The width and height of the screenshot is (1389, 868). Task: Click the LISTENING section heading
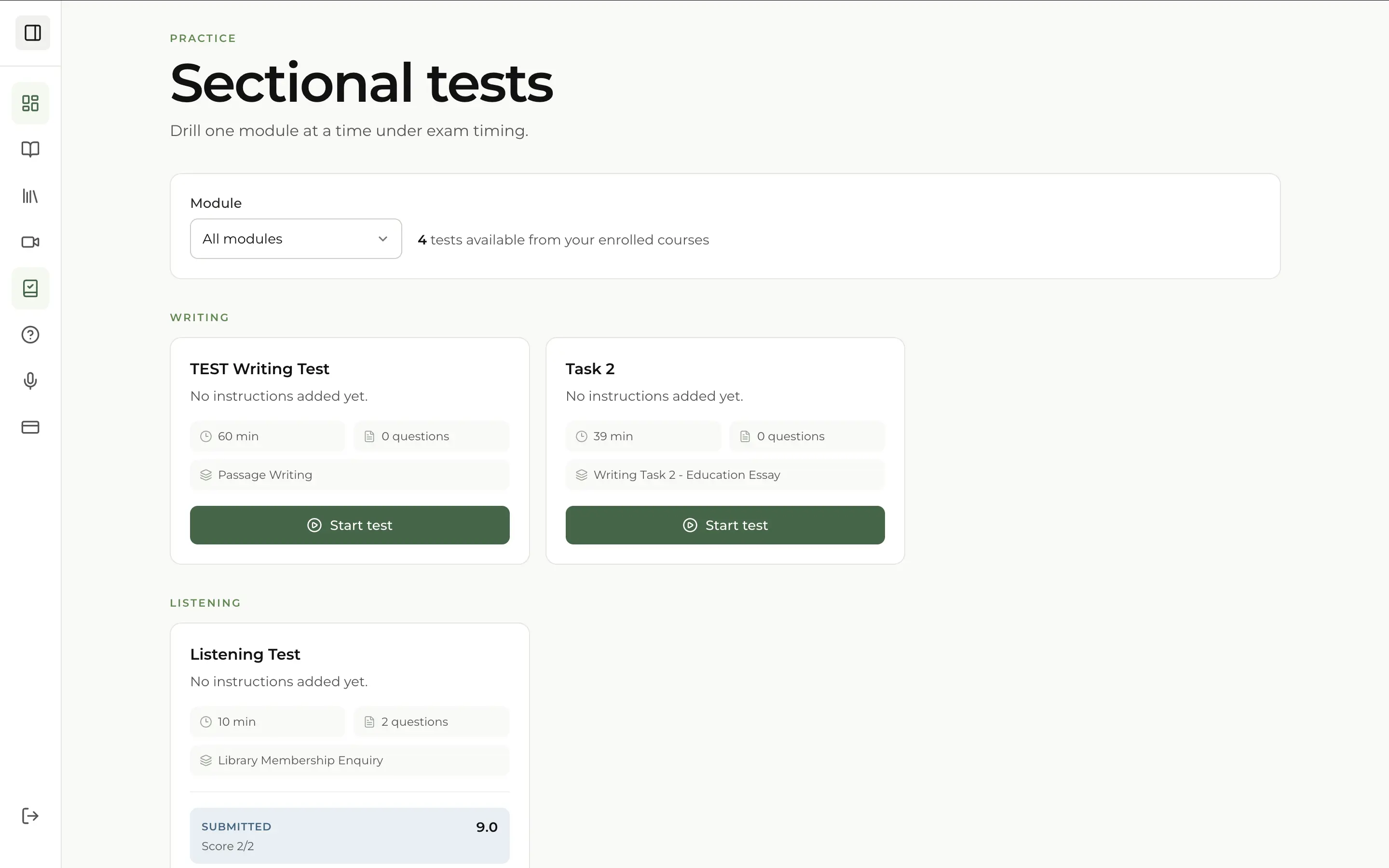[x=205, y=603]
